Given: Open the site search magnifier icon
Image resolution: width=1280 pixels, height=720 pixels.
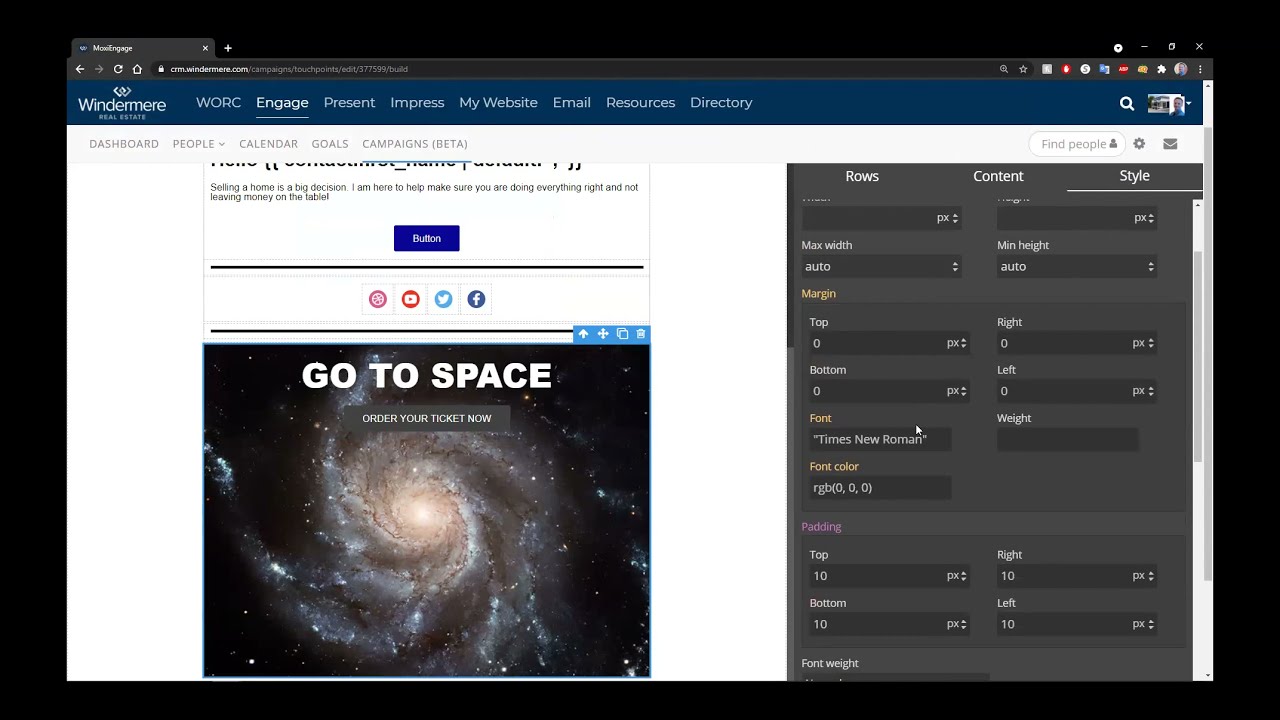Looking at the screenshot, I should click(1127, 103).
